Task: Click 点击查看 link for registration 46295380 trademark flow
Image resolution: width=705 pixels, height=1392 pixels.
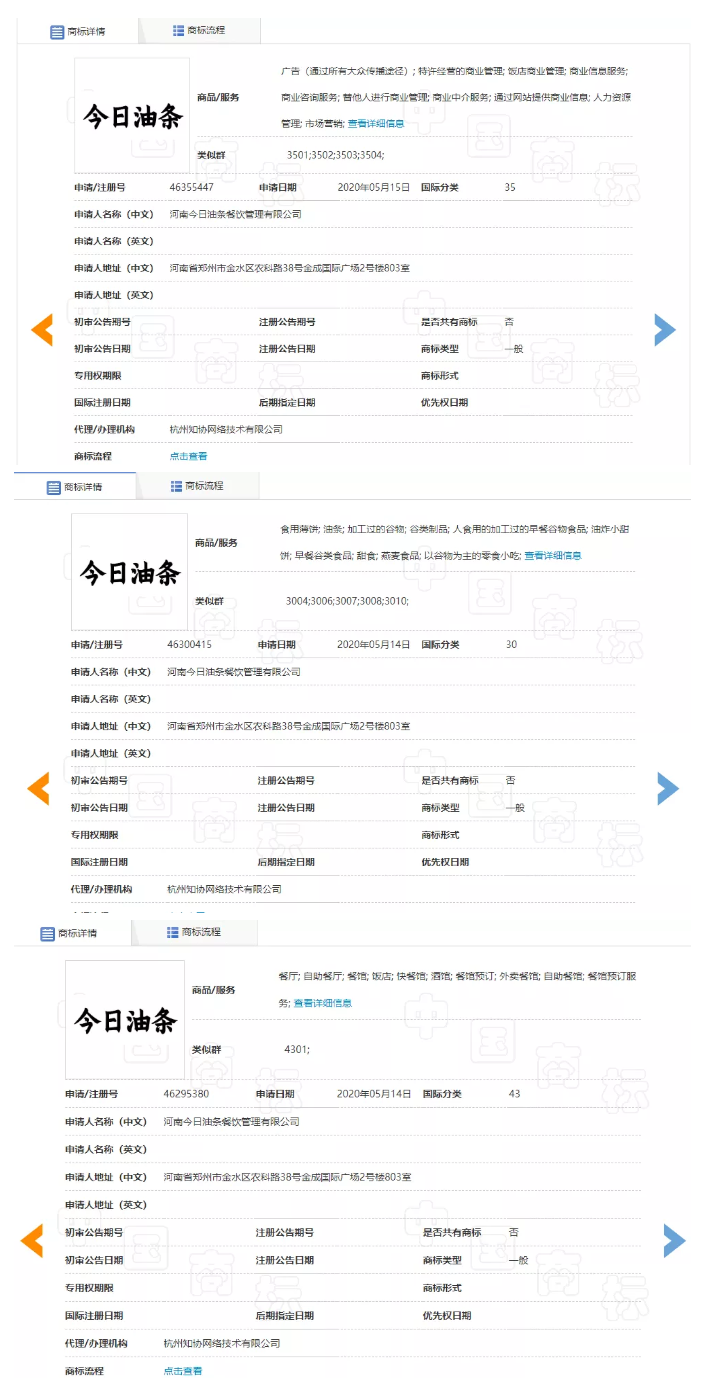Action: click(x=183, y=1371)
